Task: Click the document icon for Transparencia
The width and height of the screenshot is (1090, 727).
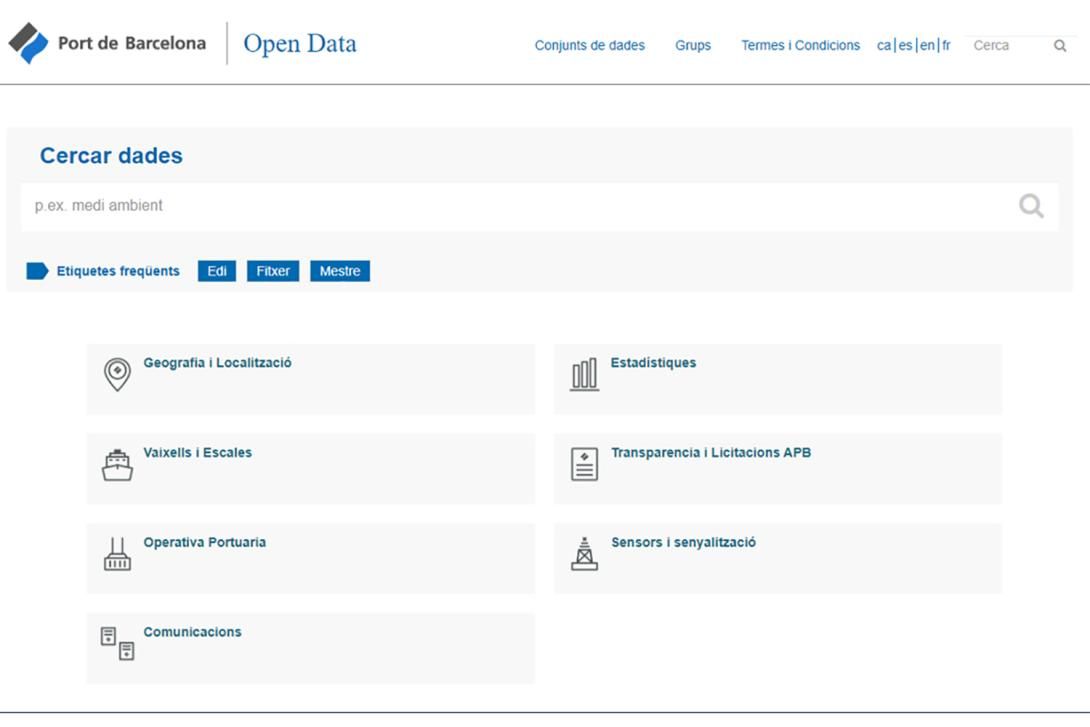Action: tap(584, 464)
